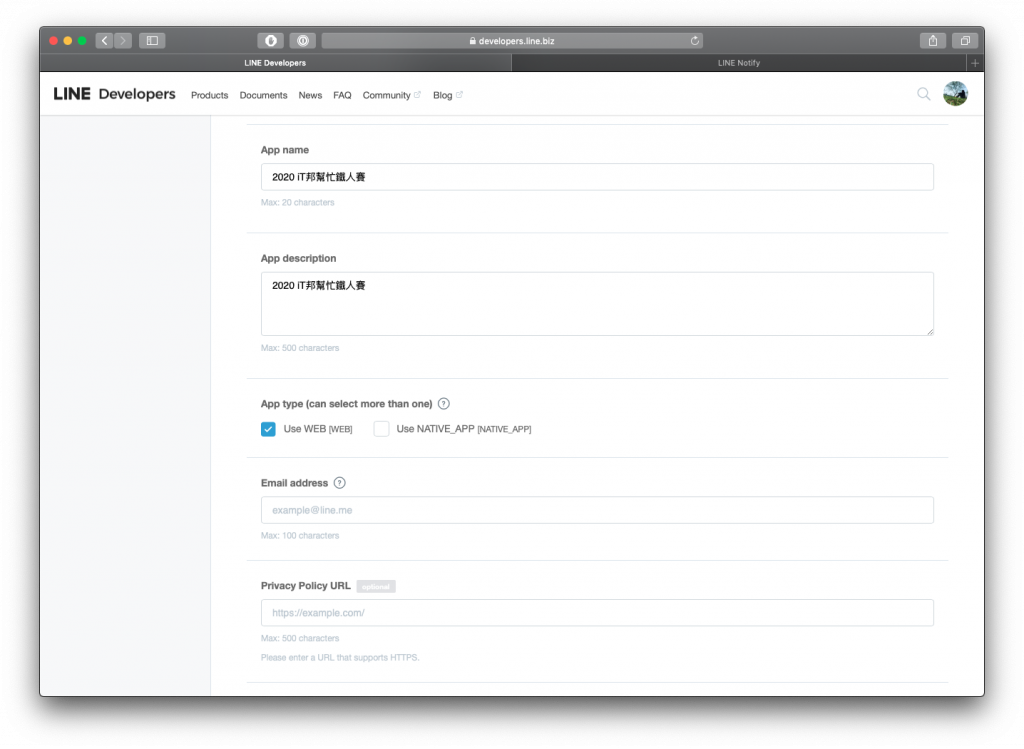Open the News page
Screen dimensions: 1024x749
[x=310, y=95]
